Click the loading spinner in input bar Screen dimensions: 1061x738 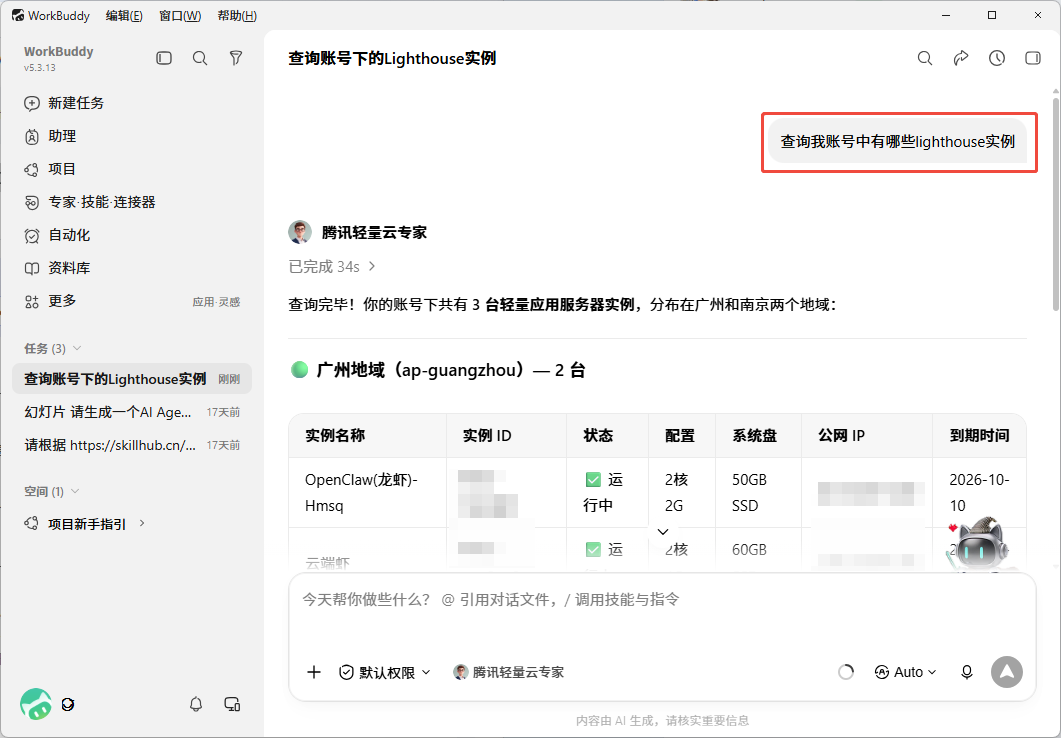coord(846,672)
